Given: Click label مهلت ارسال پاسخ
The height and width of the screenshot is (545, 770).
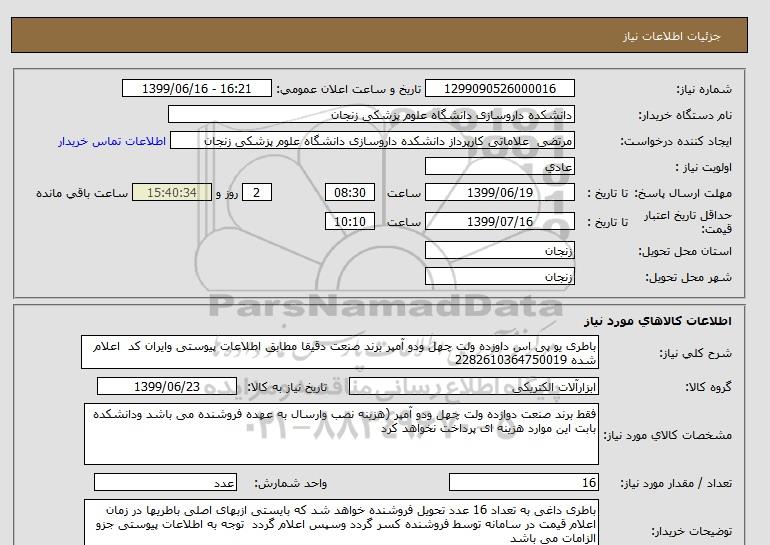Looking at the screenshot, I should [x=682, y=193].
